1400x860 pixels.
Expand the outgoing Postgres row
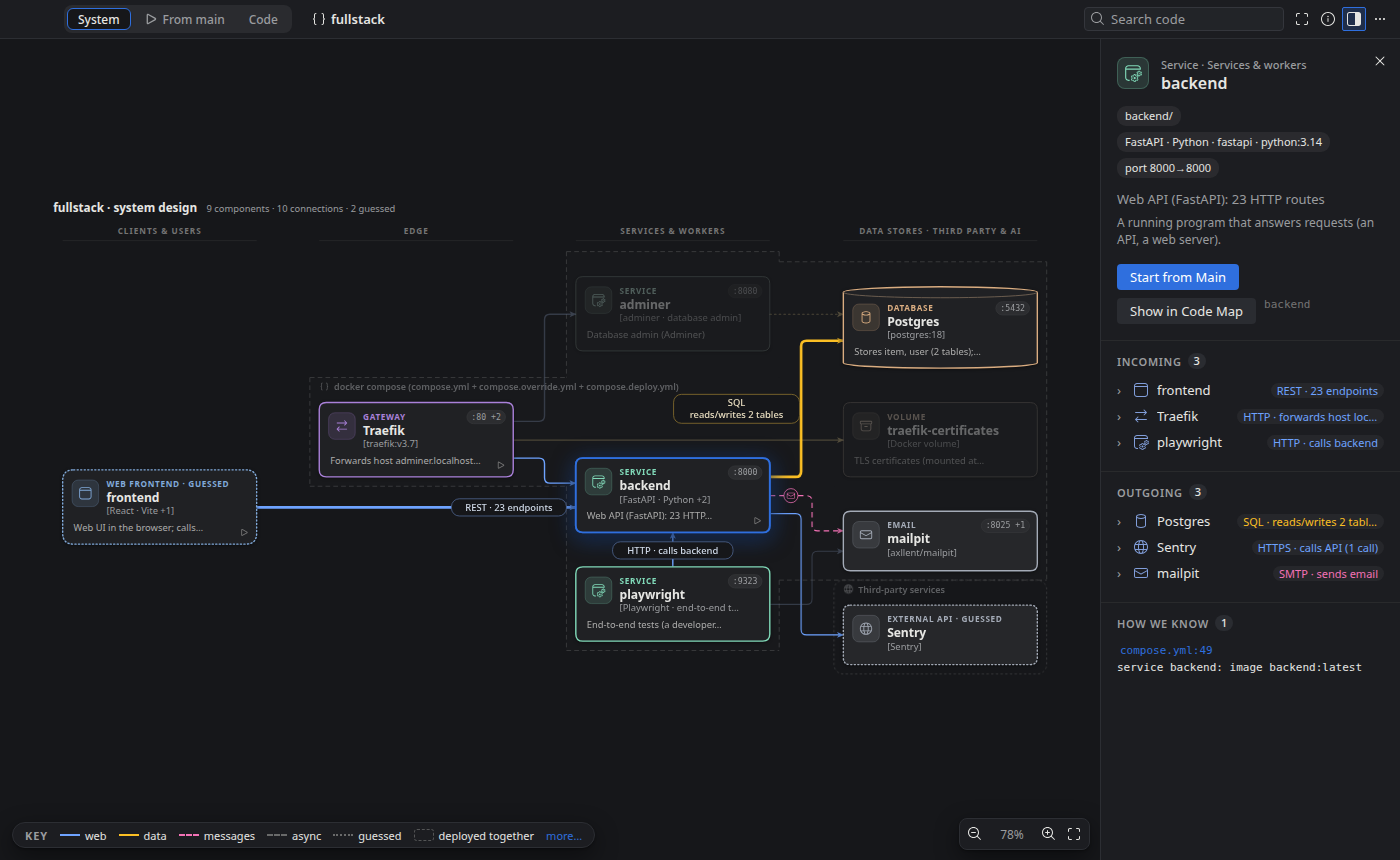[1250, 522]
